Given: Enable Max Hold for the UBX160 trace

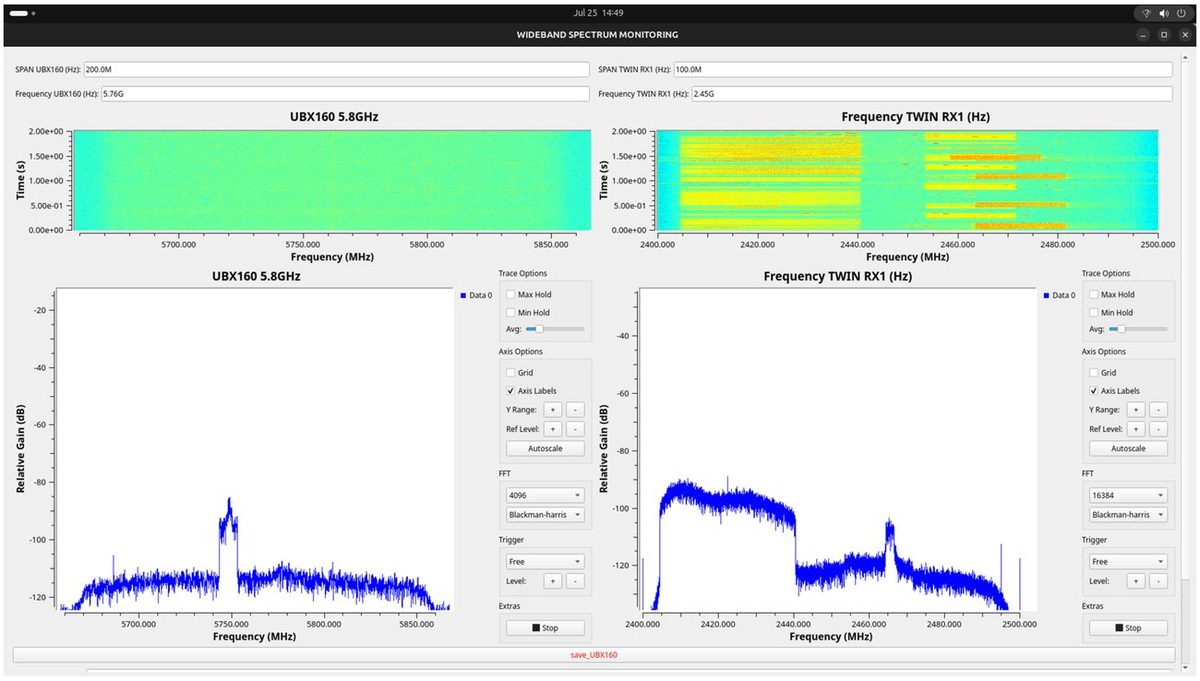Looking at the screenshot, I should [512, 295].
